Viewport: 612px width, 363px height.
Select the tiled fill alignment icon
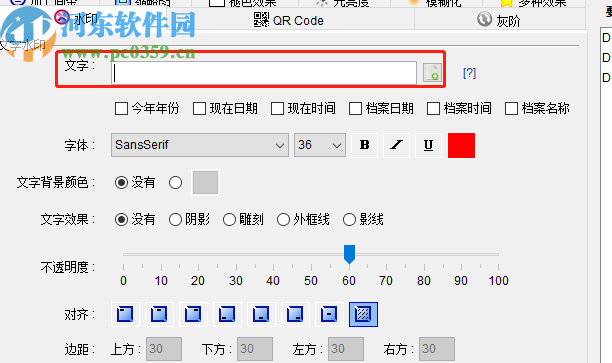click(x=363, y=314)
